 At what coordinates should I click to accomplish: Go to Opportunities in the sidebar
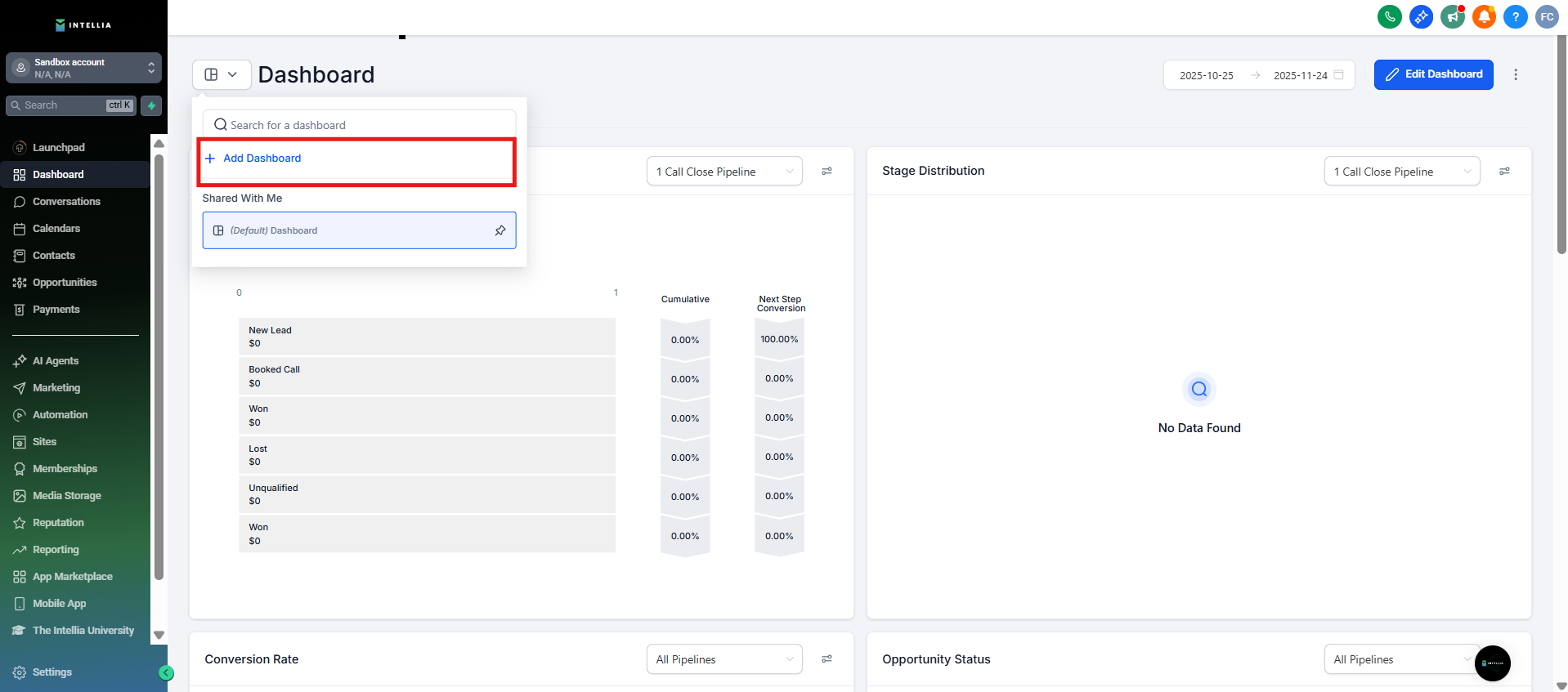(x=65, y=283)
